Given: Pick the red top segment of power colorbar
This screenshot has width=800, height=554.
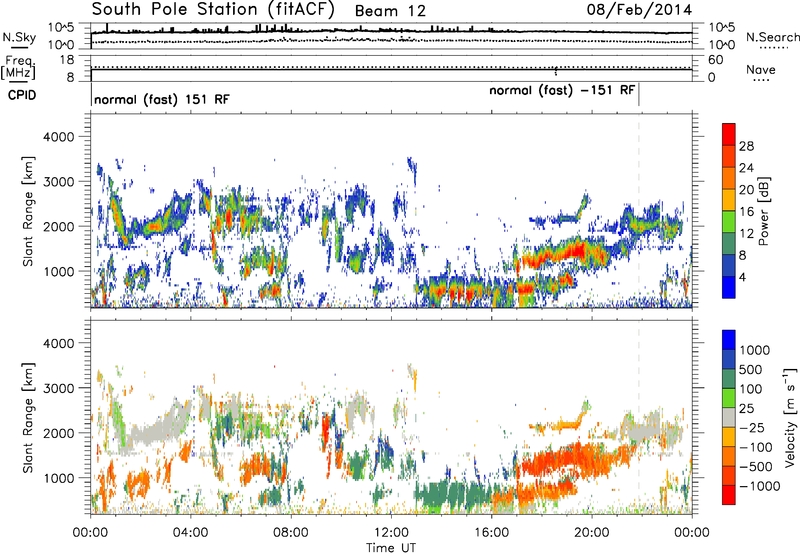Looking at the screenshot, I should point(729,134).
